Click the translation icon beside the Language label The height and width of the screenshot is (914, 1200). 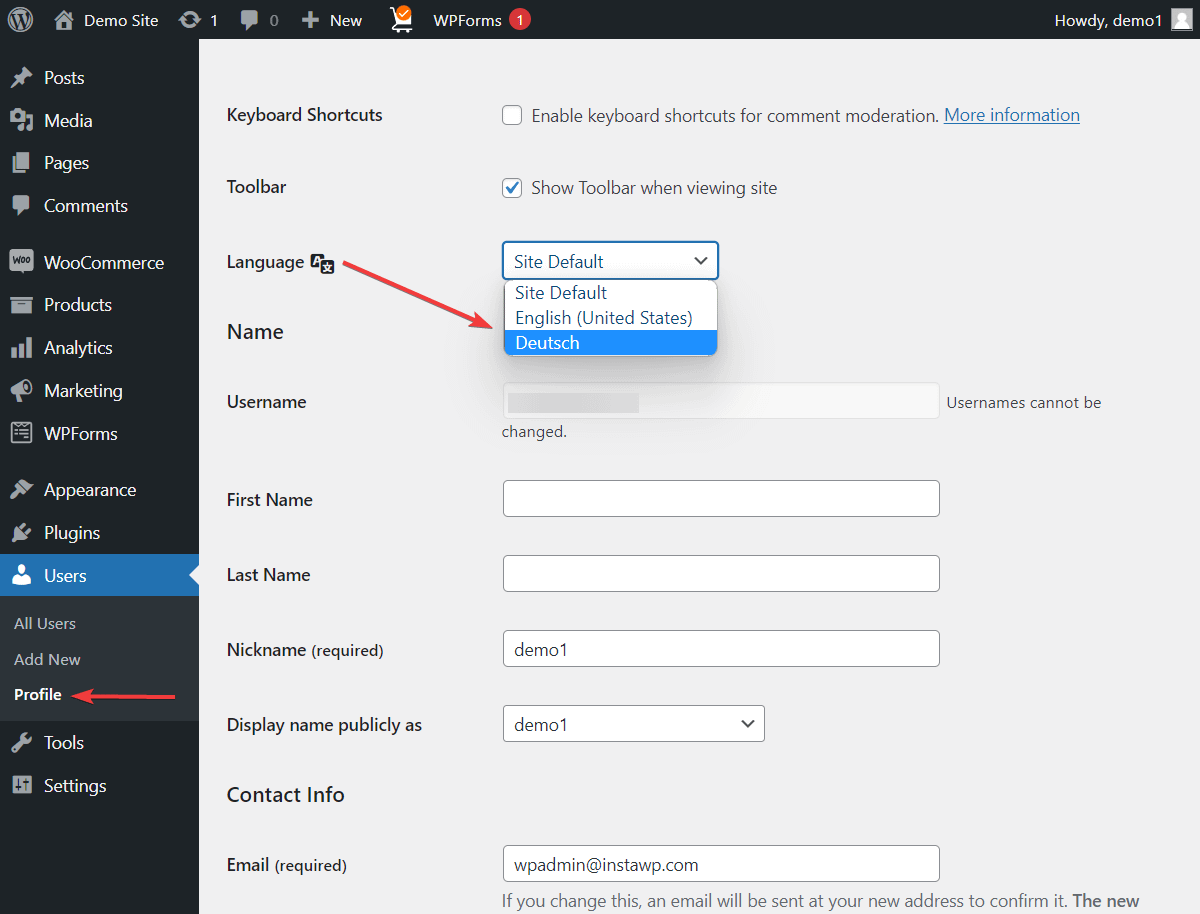321,262
